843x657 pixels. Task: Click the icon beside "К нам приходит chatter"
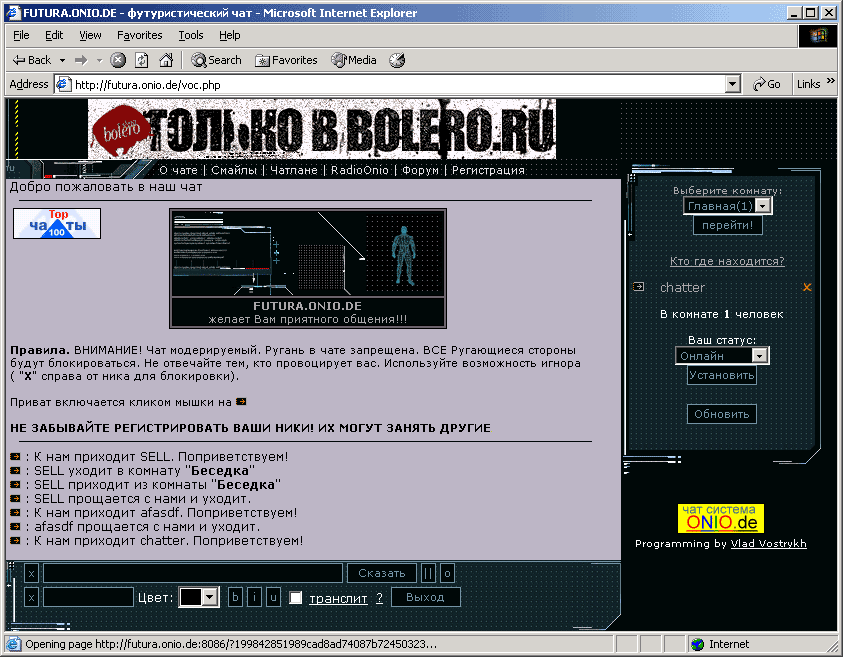pos(15,540)
